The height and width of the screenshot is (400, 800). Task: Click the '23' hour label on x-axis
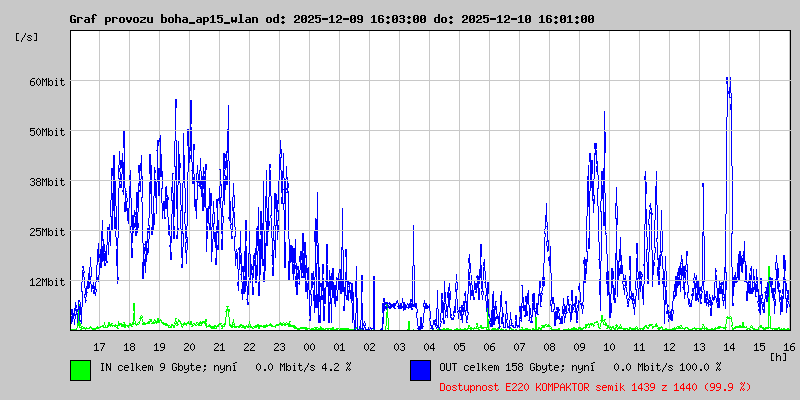click(x=279, y=347)
